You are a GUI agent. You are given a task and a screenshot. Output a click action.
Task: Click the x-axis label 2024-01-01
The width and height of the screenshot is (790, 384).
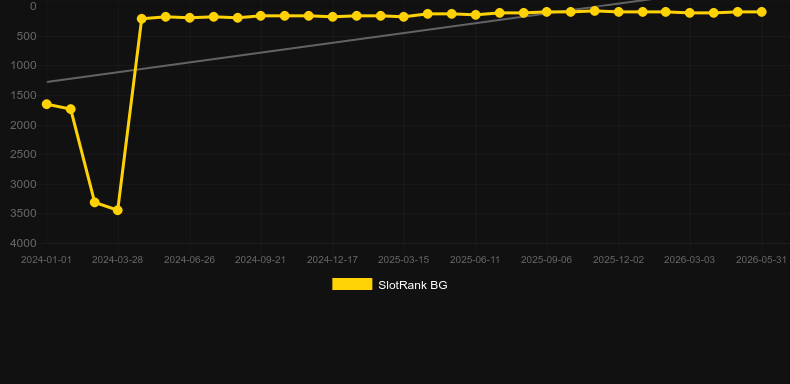tap(46, 260)
